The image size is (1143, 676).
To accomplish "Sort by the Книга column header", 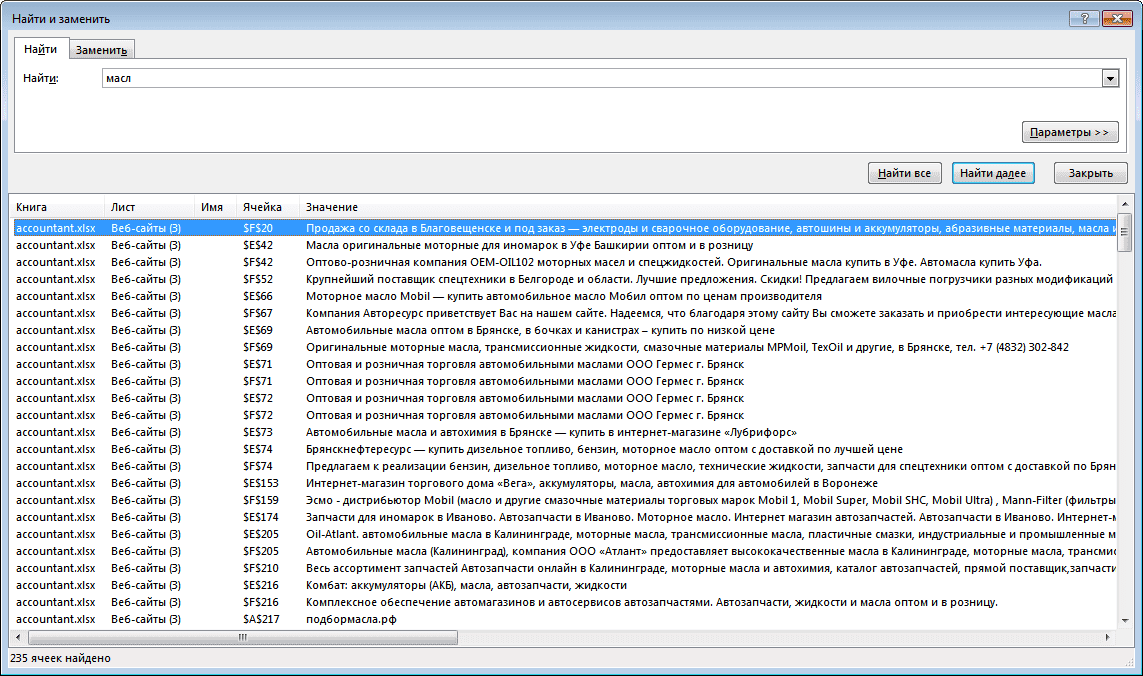I will 57,207.
